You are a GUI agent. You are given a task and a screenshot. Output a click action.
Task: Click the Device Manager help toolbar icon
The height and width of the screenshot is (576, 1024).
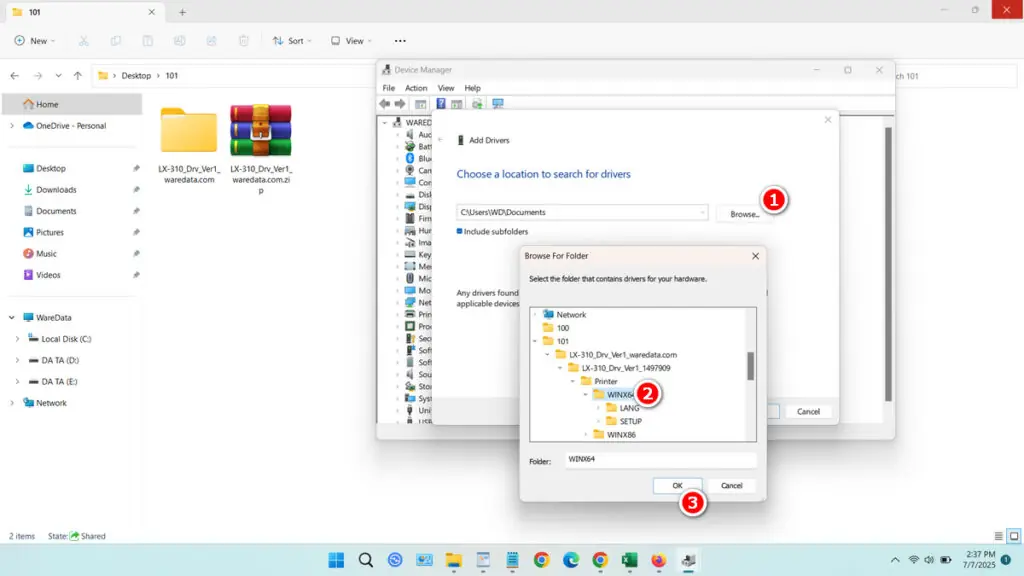pos(441,104)
